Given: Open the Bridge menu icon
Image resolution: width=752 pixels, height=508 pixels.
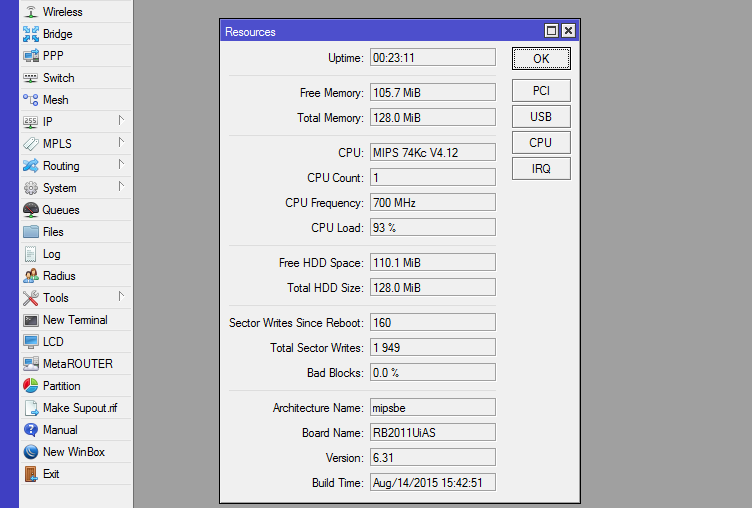Looking at the screenshot, I should click(31, 34).
